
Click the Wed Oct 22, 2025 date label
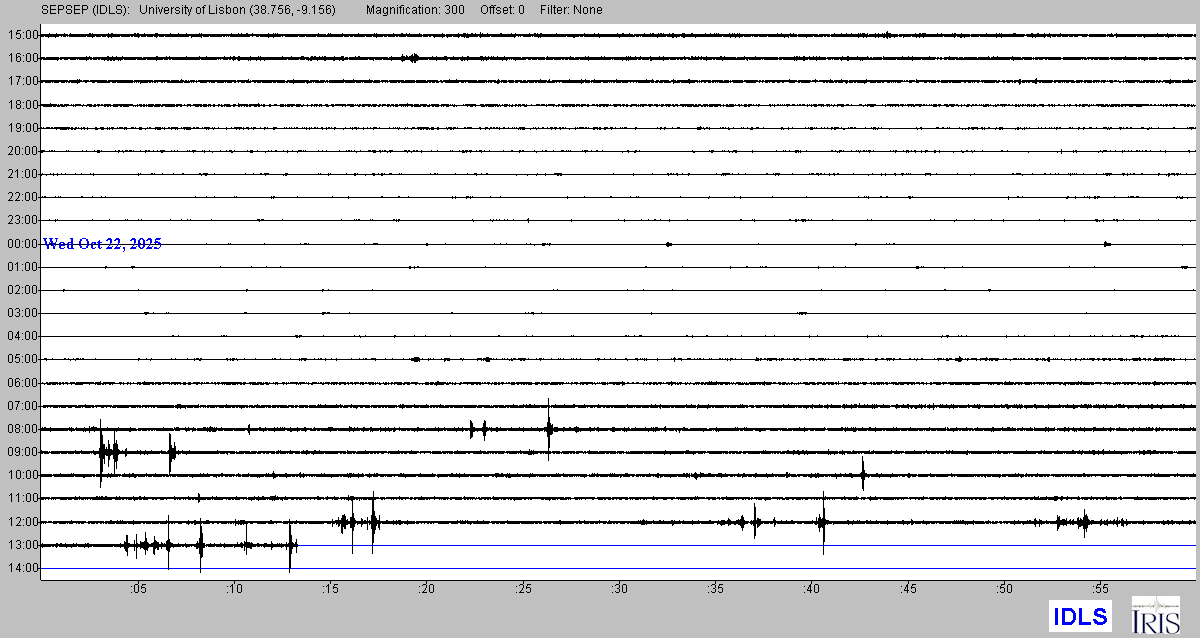(102, 244)
